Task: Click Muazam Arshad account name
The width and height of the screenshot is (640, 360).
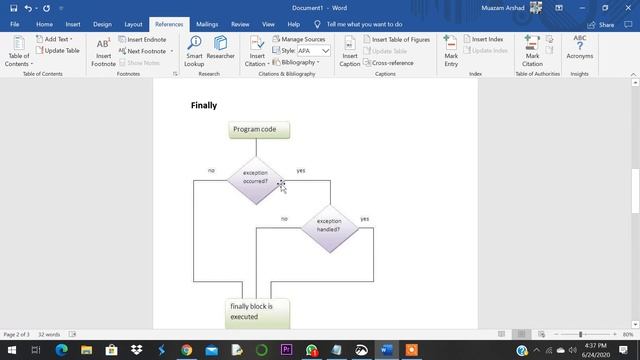Action: [502, 8]
